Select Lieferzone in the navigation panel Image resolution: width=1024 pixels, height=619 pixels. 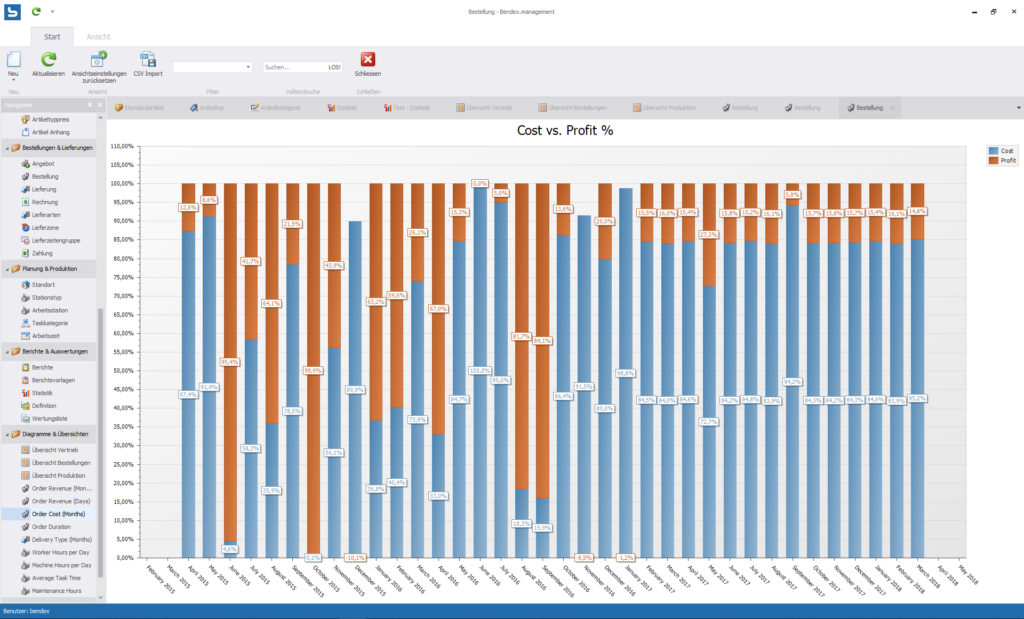(45, 227)
